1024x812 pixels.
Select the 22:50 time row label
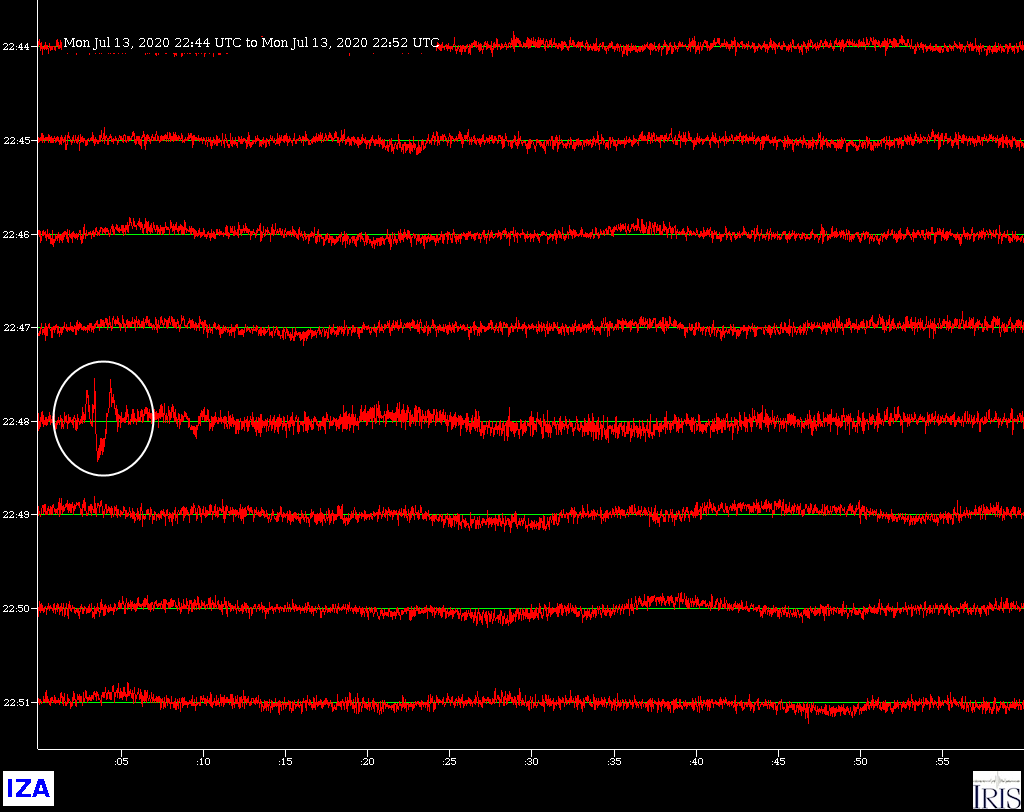click(x=18, y=609)
